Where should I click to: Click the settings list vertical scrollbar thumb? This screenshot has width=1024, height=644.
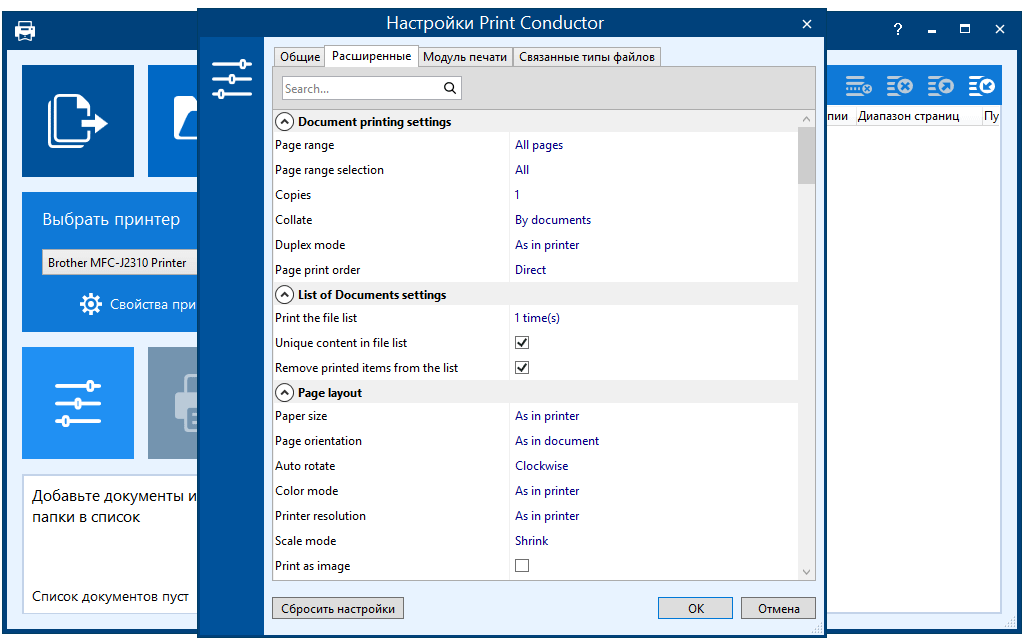tap(806, 156)
